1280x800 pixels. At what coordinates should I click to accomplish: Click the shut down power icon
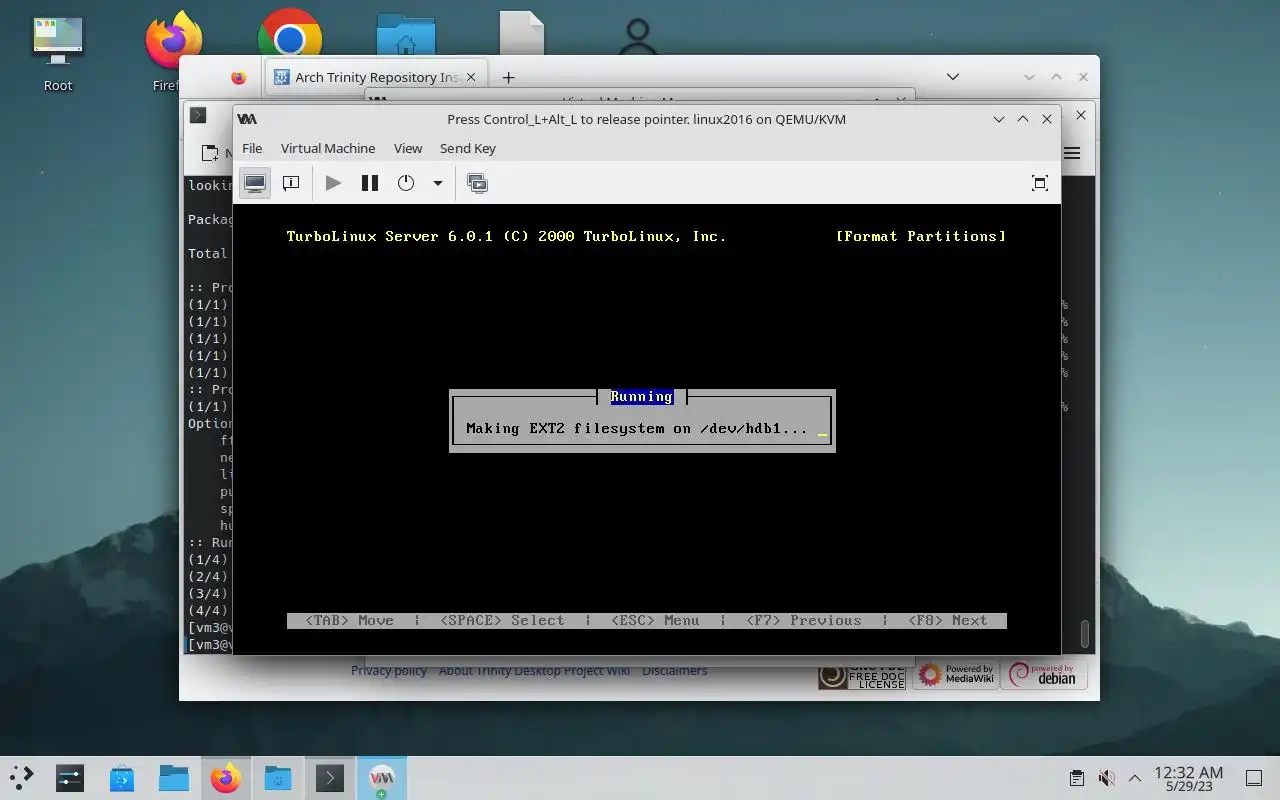406,183
